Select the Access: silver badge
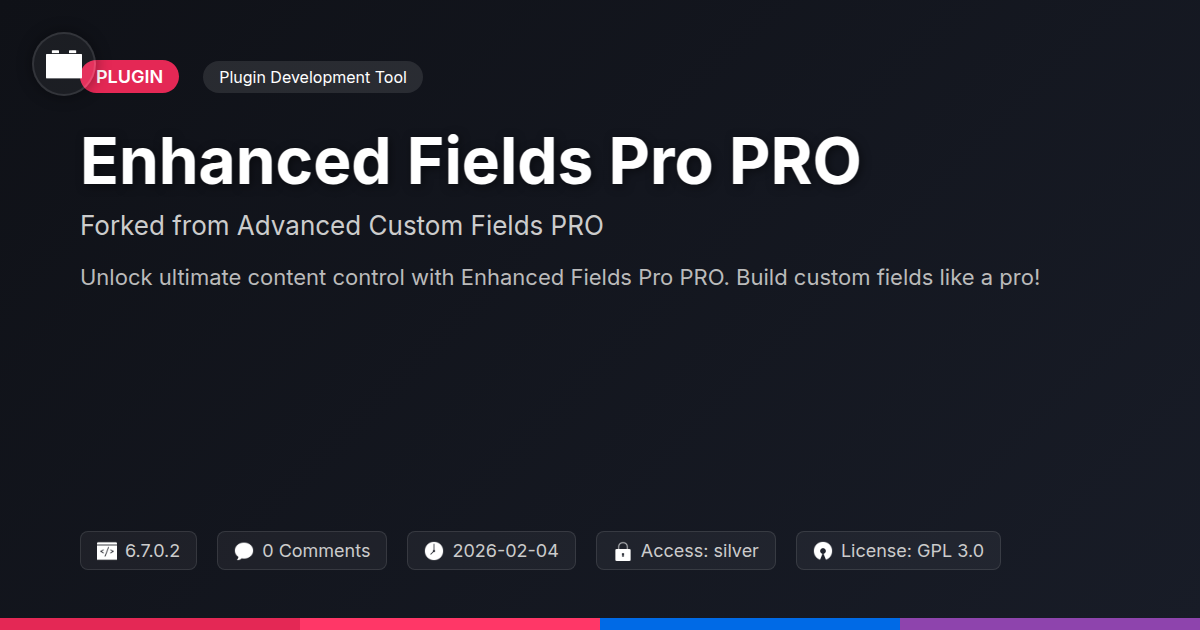 [686, 551]
